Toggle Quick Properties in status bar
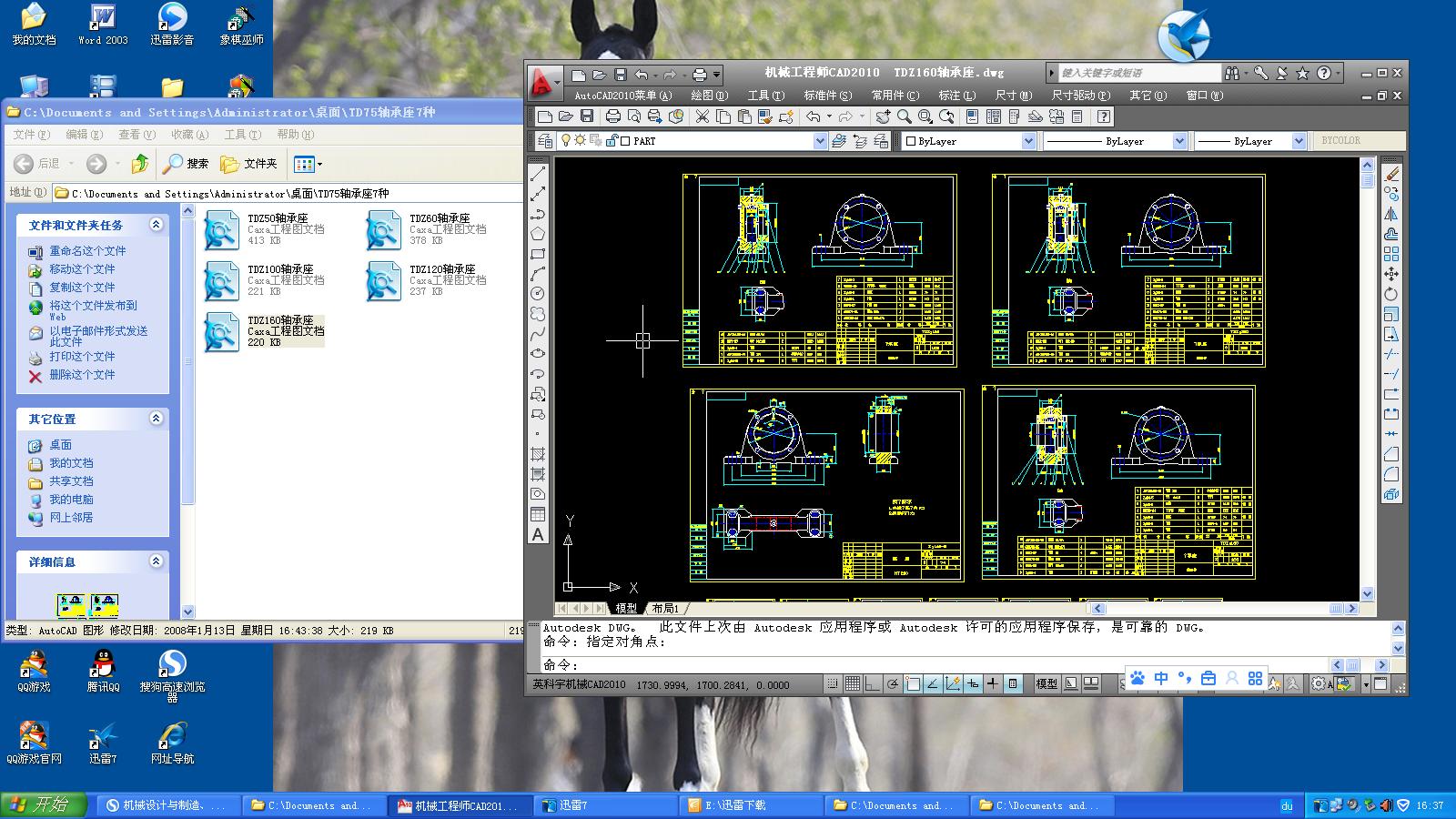The width and height of the screenshot is (1456, 819). [x=1013, y=683]
